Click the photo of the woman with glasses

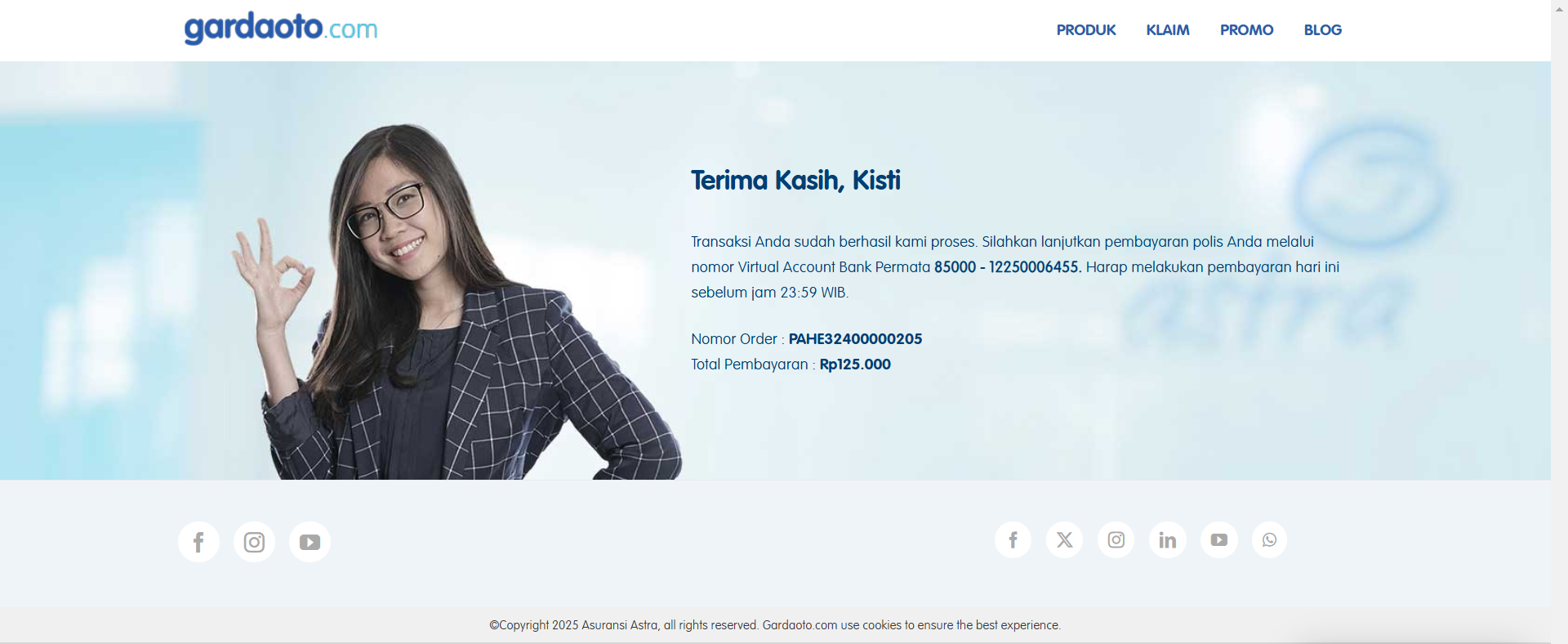[x=456, y=302]
